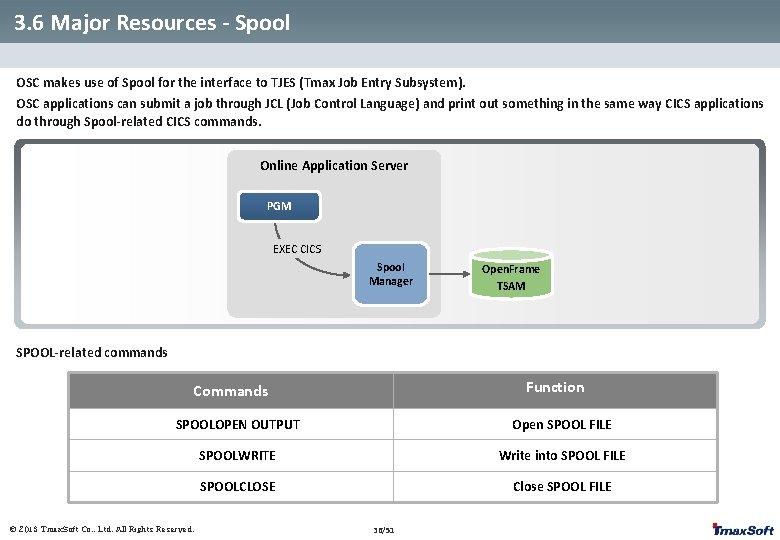Click the arrow from Spool Manager to TSAM
780x540 pixels.
tap(449, 274)
